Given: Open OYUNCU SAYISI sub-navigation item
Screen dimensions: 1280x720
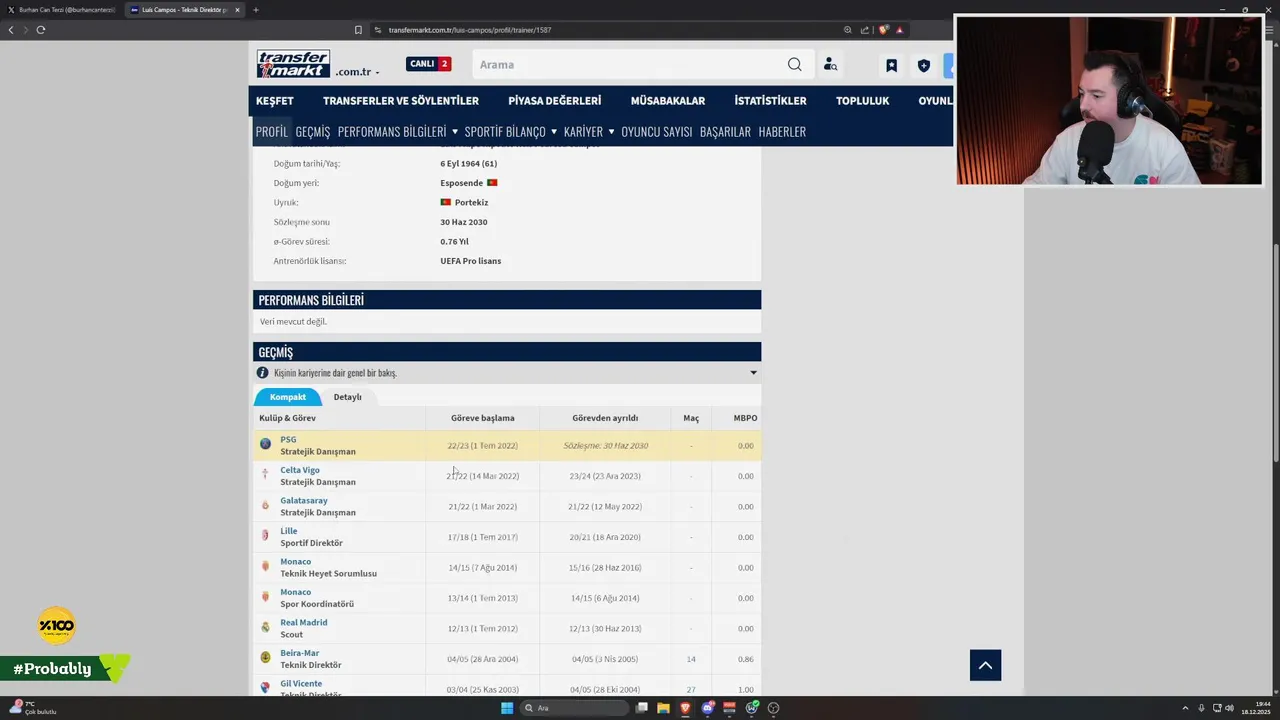Looking at the screenshot, I should [x=657, y=131].
